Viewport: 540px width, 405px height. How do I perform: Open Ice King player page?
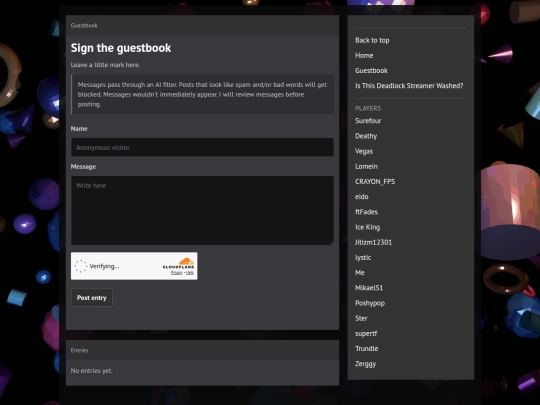coord(367,227)
